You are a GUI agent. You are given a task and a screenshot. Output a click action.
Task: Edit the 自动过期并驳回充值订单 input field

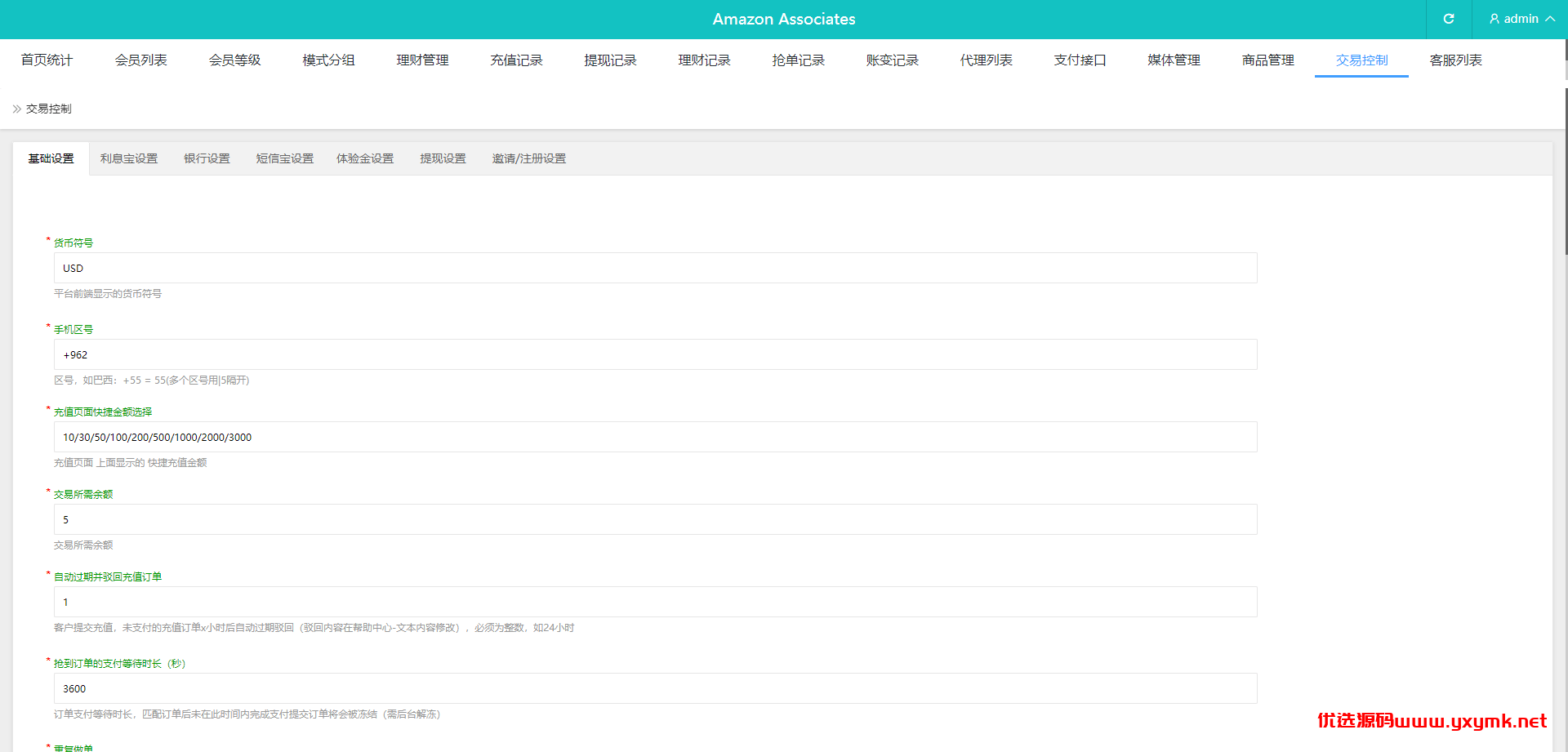(x=655, y=602)
